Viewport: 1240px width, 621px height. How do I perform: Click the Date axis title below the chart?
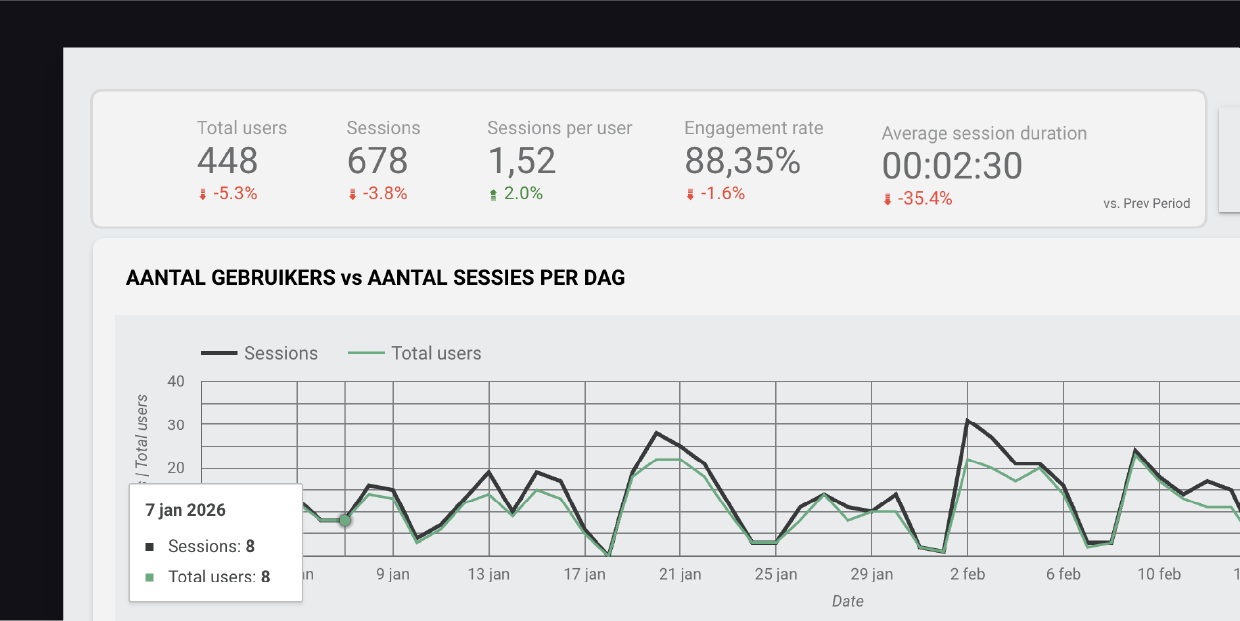pos(848,601)
